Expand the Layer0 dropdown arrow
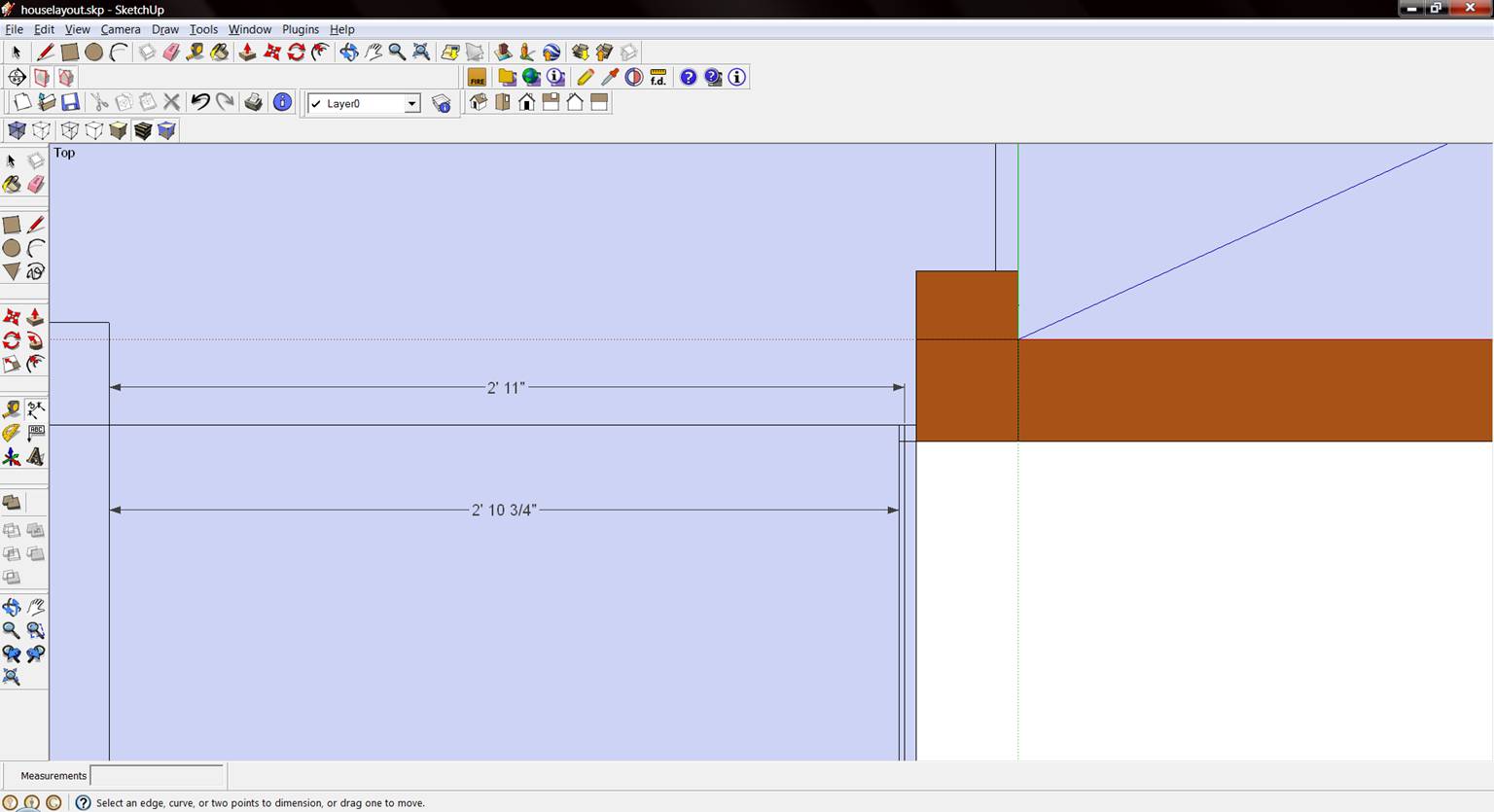The height and width of the screenshot is (812, 1494). (411, 104)
